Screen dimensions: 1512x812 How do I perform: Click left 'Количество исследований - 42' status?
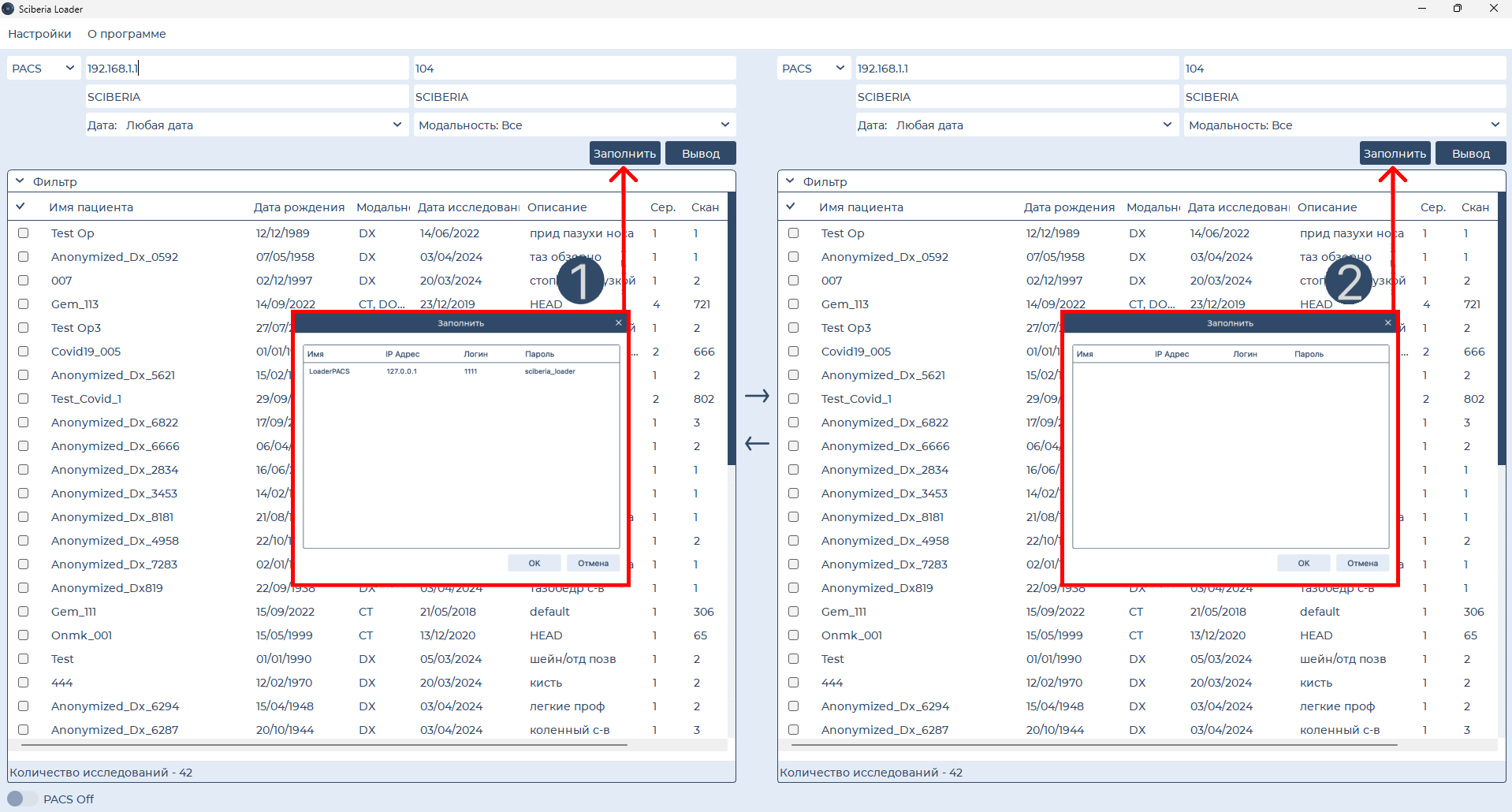tap(101, 773)
